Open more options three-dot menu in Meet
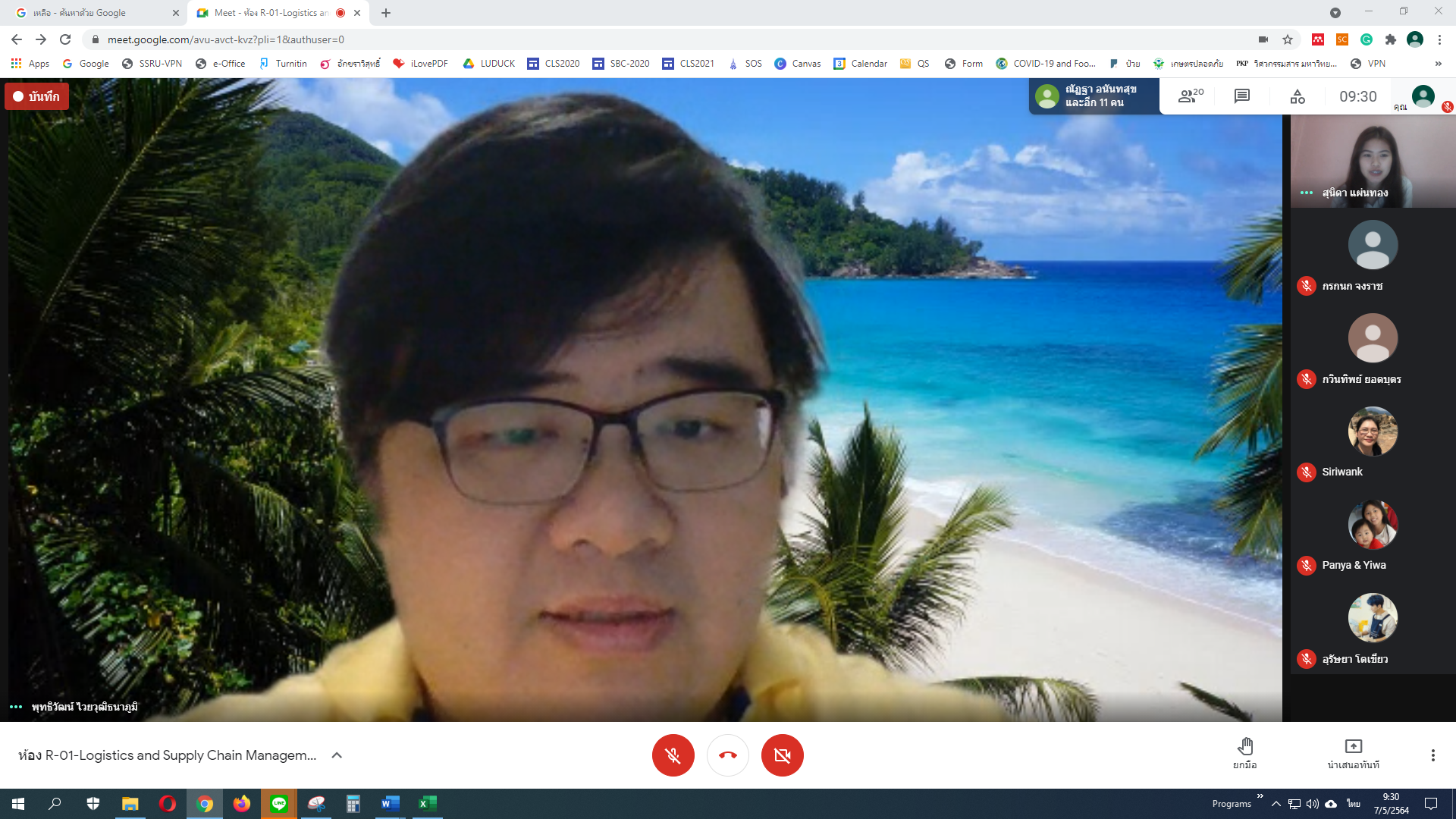Viewport: 1456px width, 819px height. 1432,755
